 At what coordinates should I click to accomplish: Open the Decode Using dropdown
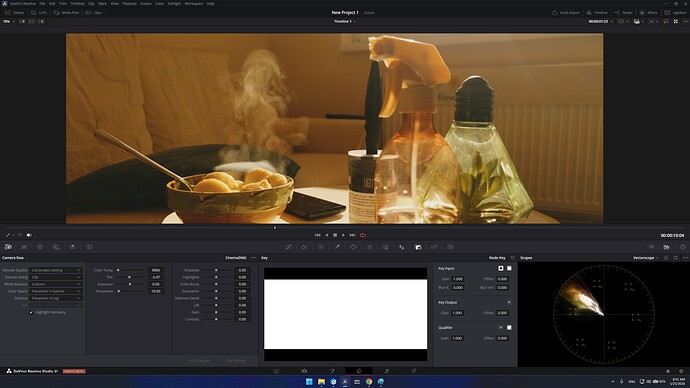(x=56, y=277)
